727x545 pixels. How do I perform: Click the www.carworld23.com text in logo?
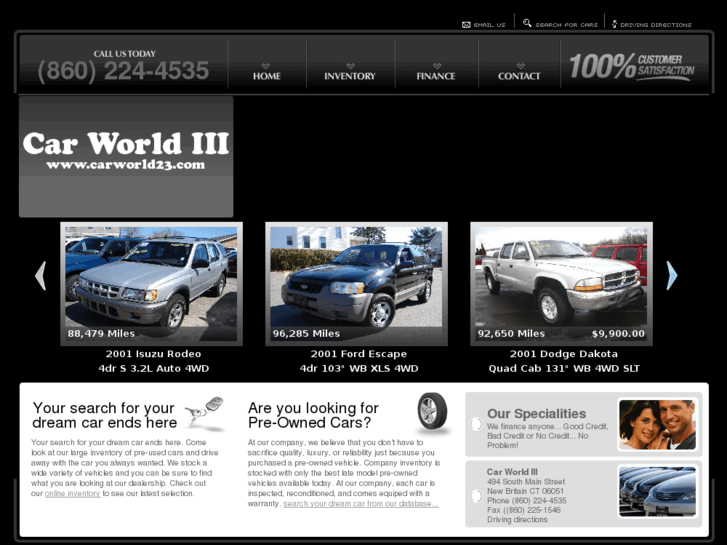[126, 165]
